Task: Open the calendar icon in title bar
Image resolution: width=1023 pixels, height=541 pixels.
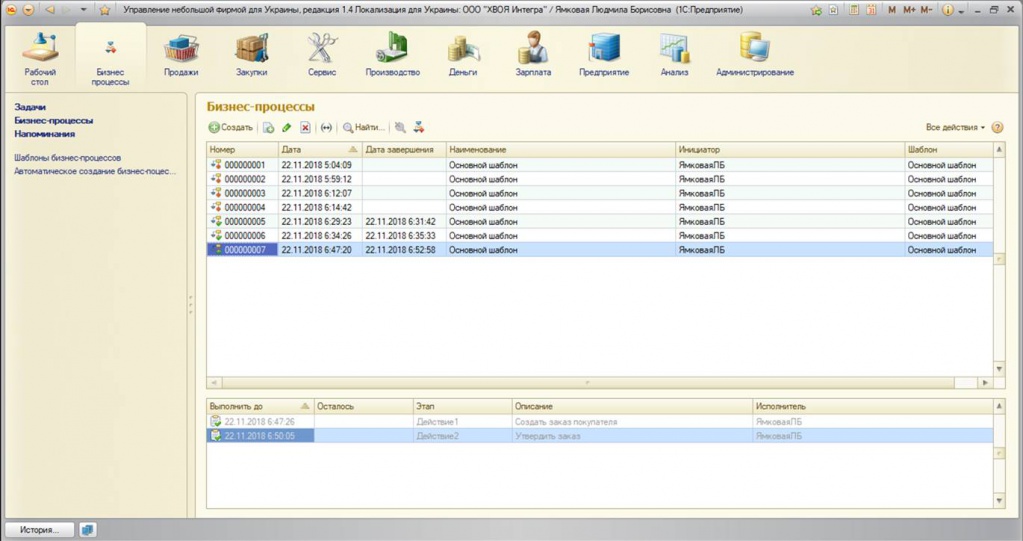Action: pos(872,10)
